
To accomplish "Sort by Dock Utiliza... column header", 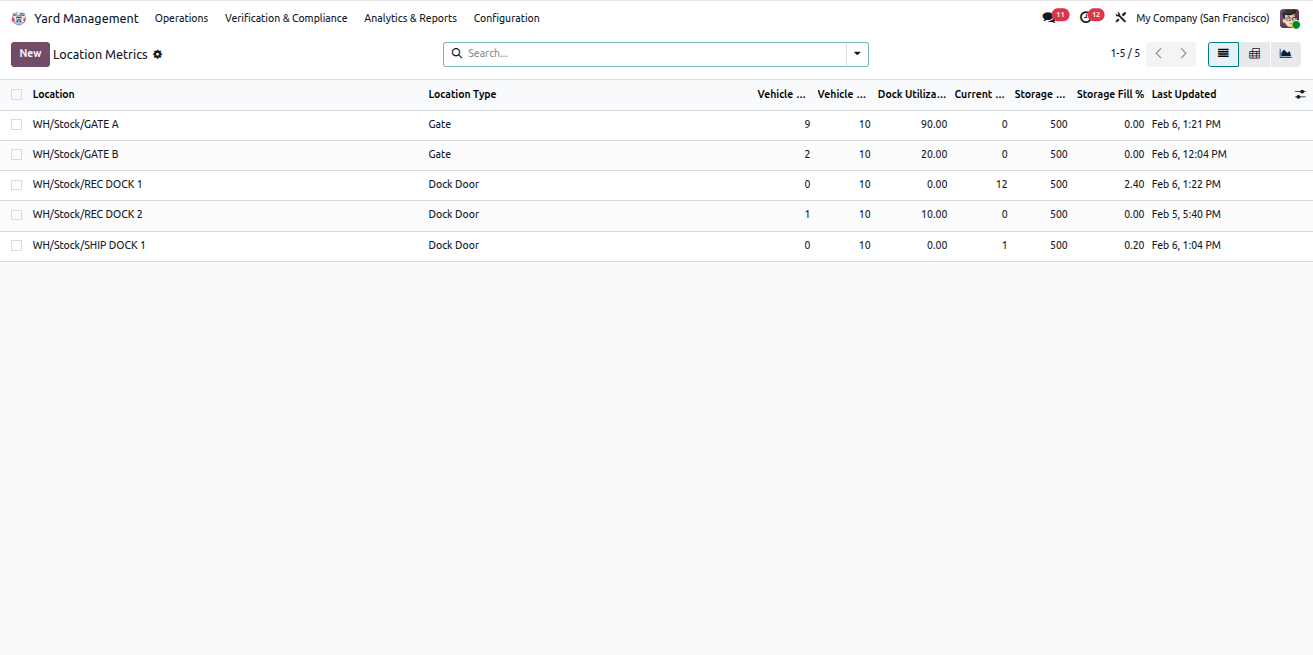I will 912,94.
